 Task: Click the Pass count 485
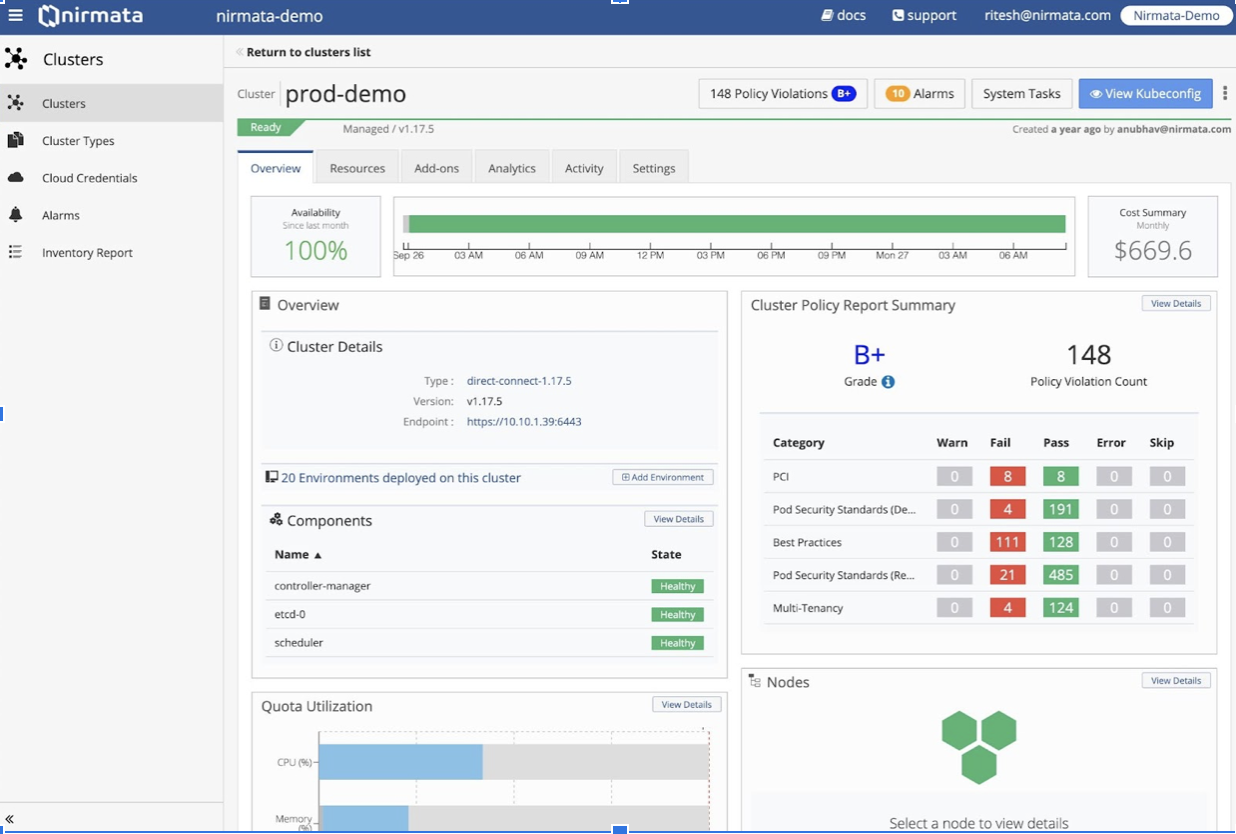1060,575
